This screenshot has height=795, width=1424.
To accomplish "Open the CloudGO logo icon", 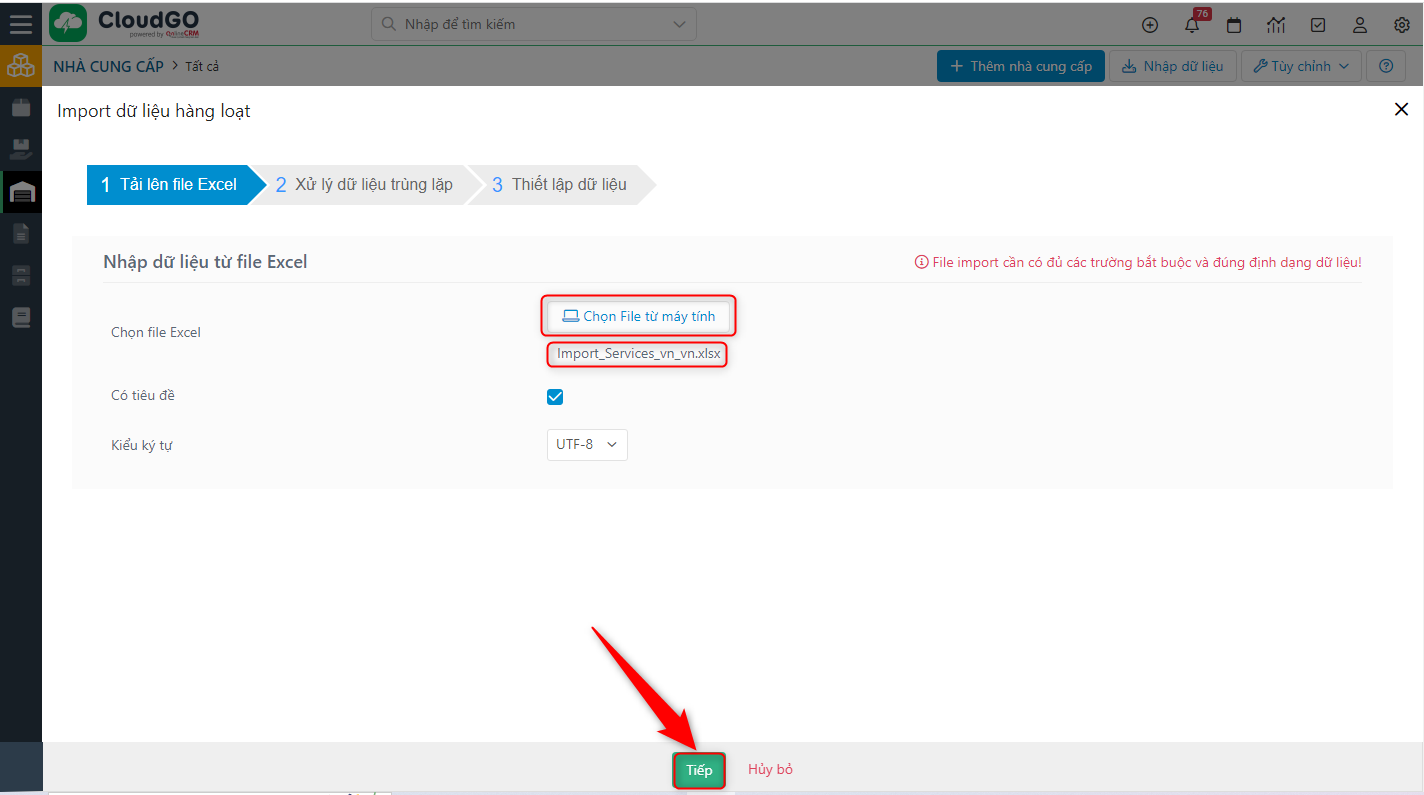I will 67,22.
